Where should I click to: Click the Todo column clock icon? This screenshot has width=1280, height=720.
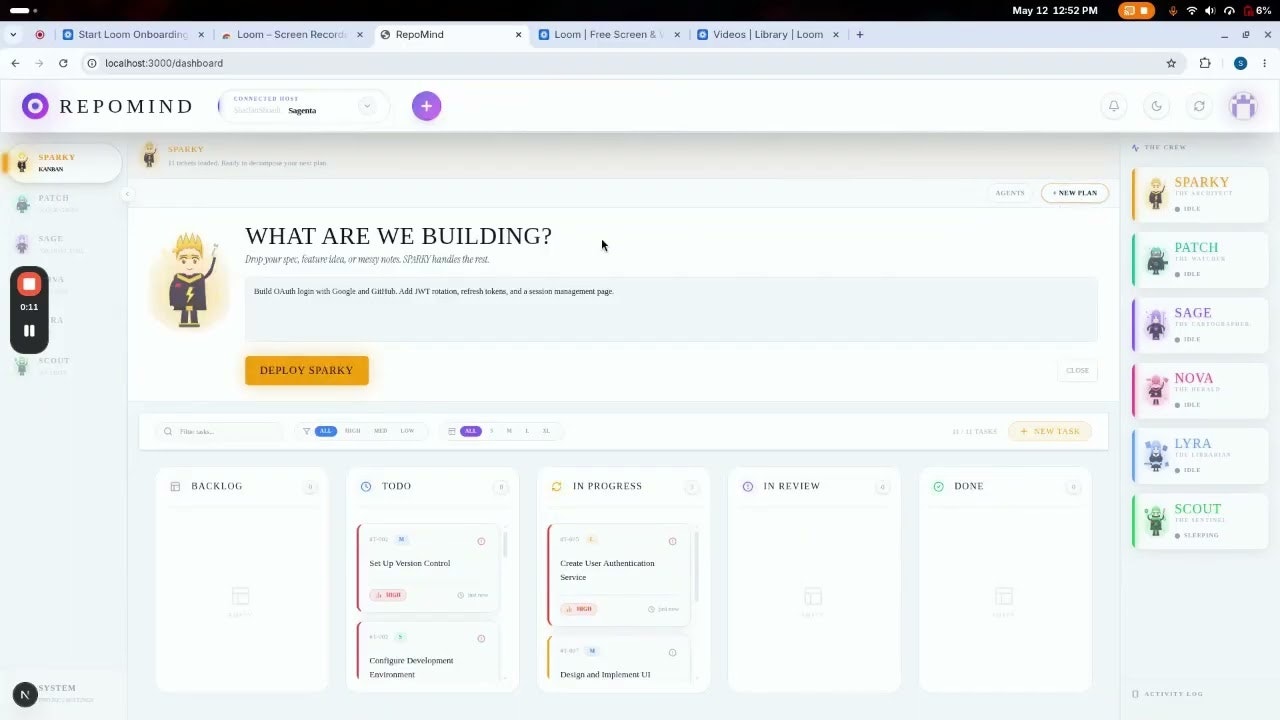366,486
